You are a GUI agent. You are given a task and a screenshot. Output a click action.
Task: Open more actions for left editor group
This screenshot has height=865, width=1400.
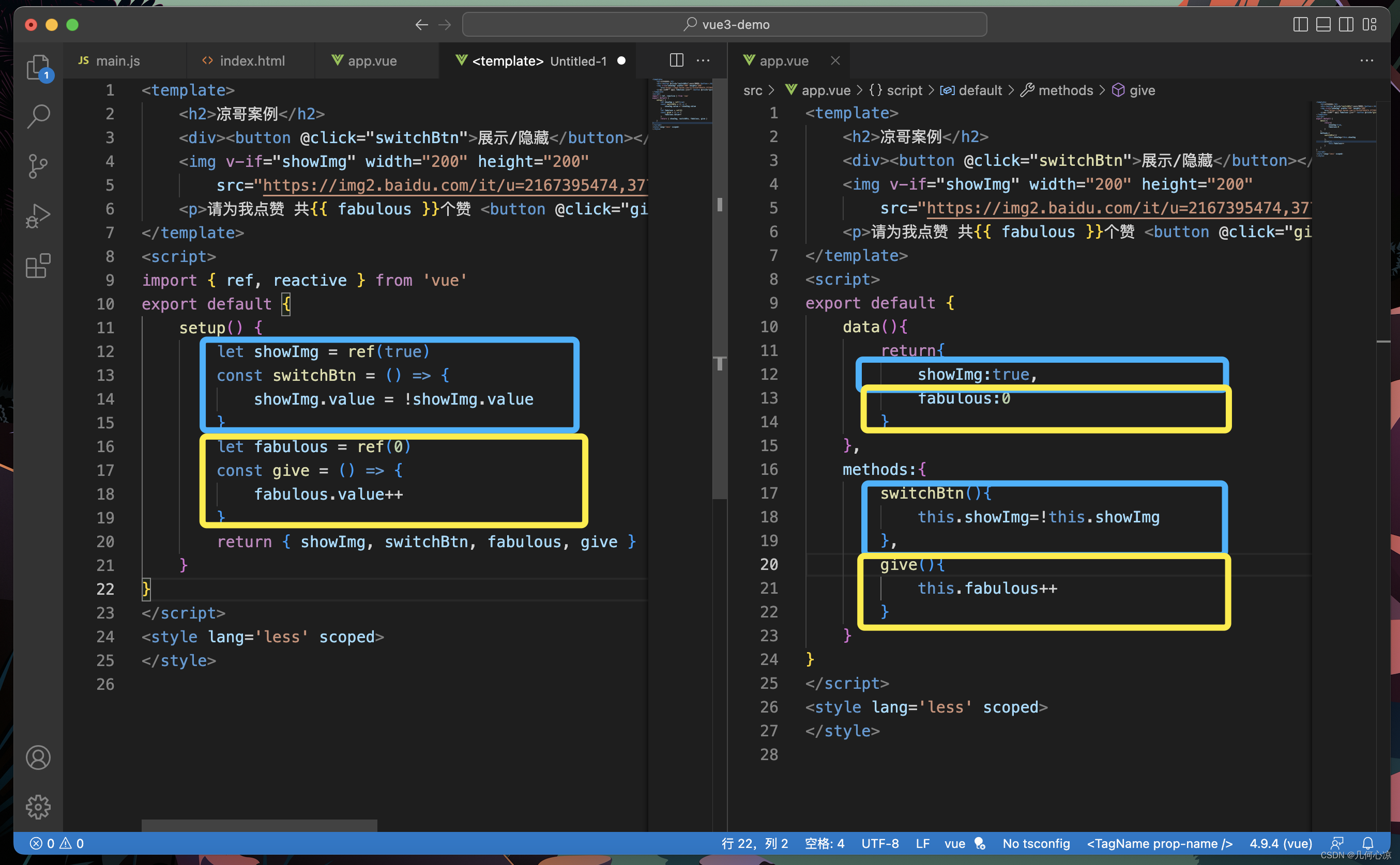(703, 60)
